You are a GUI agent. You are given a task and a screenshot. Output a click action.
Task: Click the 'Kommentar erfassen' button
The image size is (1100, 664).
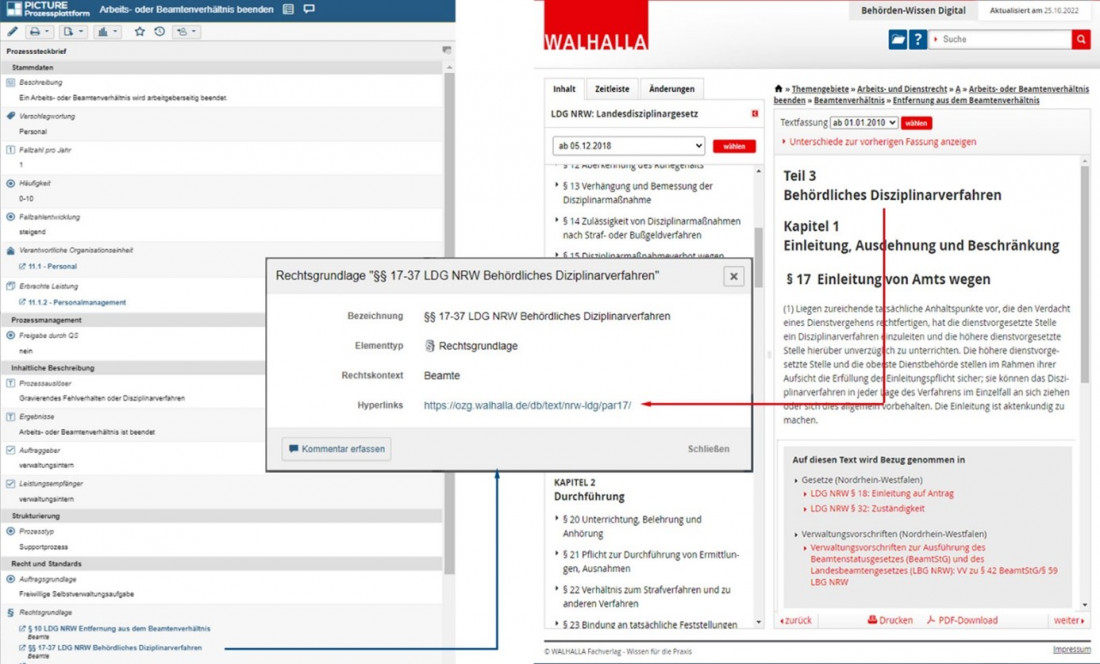click(x=336, y=449)
